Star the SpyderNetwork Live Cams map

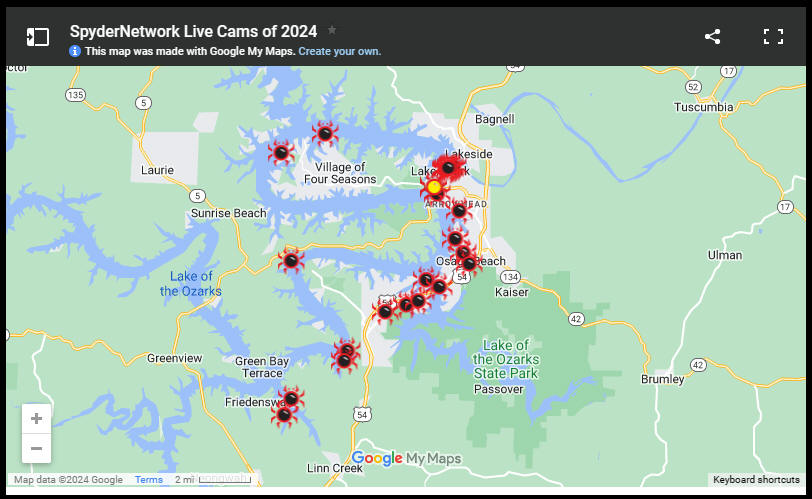point(332,31)
